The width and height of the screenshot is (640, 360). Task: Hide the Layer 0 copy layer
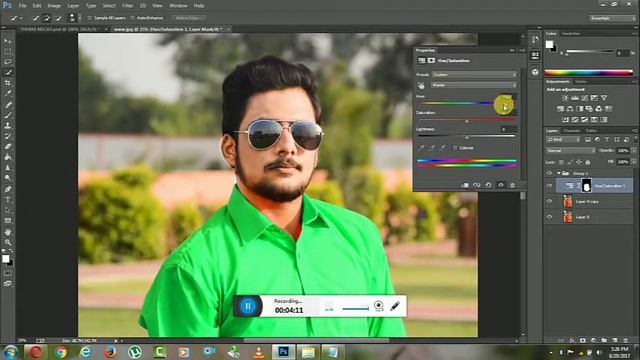549,201
